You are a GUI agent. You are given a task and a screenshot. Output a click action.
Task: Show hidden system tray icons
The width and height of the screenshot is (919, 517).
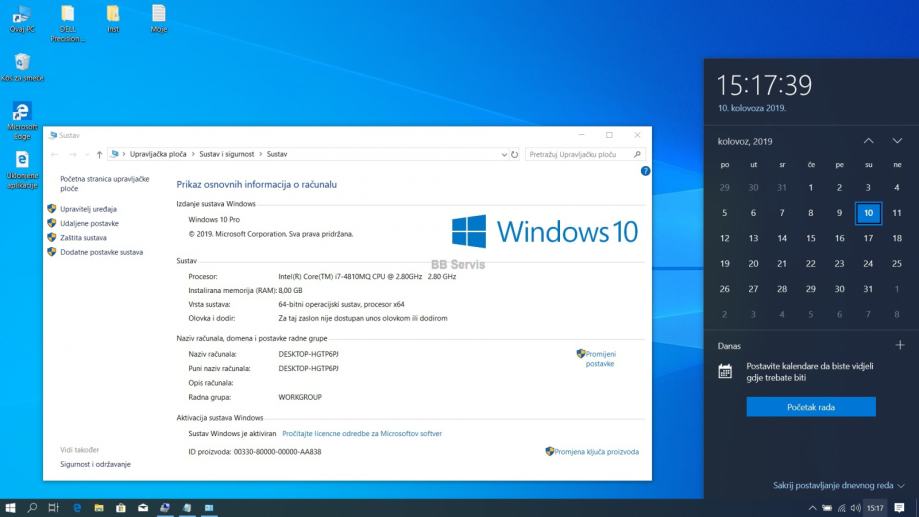[812, 508]
